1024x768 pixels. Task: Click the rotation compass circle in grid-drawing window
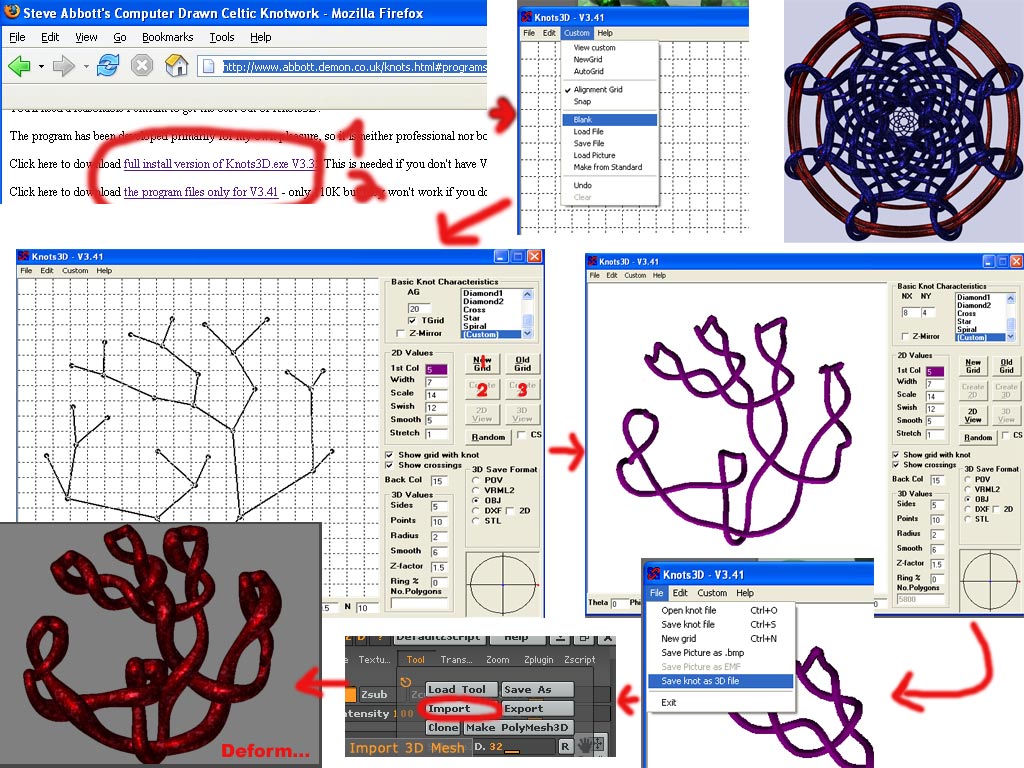tap(503, 585)
